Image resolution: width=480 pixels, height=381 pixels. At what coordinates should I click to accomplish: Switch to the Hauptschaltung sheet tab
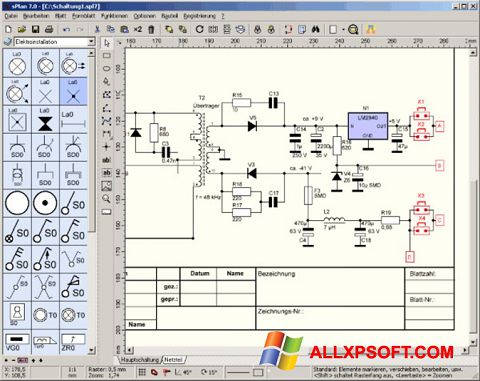coord(140,360)
